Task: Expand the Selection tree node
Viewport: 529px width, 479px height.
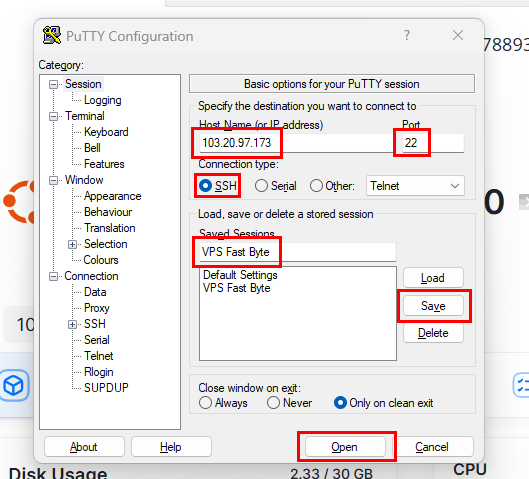Action: [x=72, y=245]
